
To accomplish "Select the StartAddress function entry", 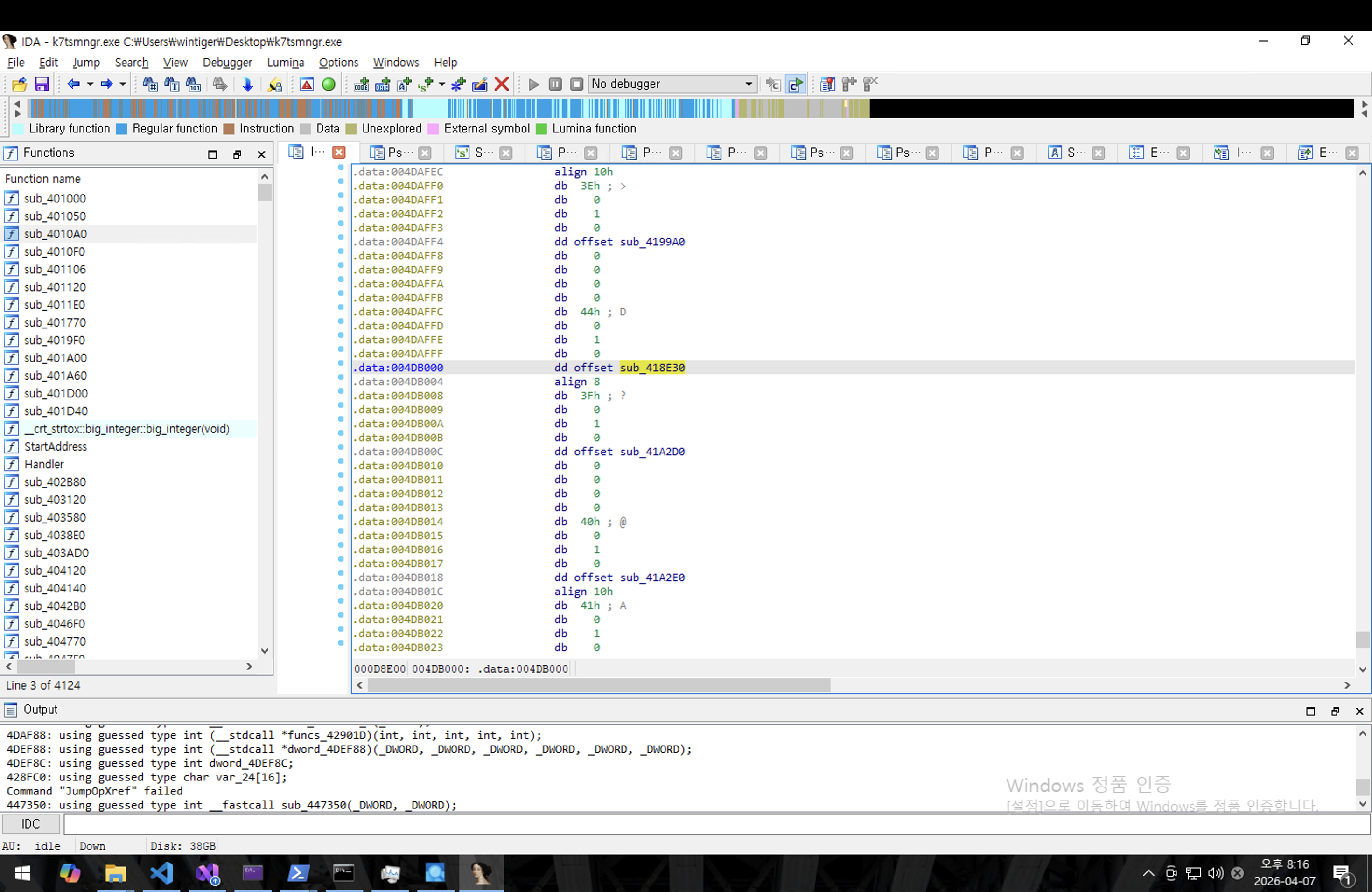I will coord(56,446).
